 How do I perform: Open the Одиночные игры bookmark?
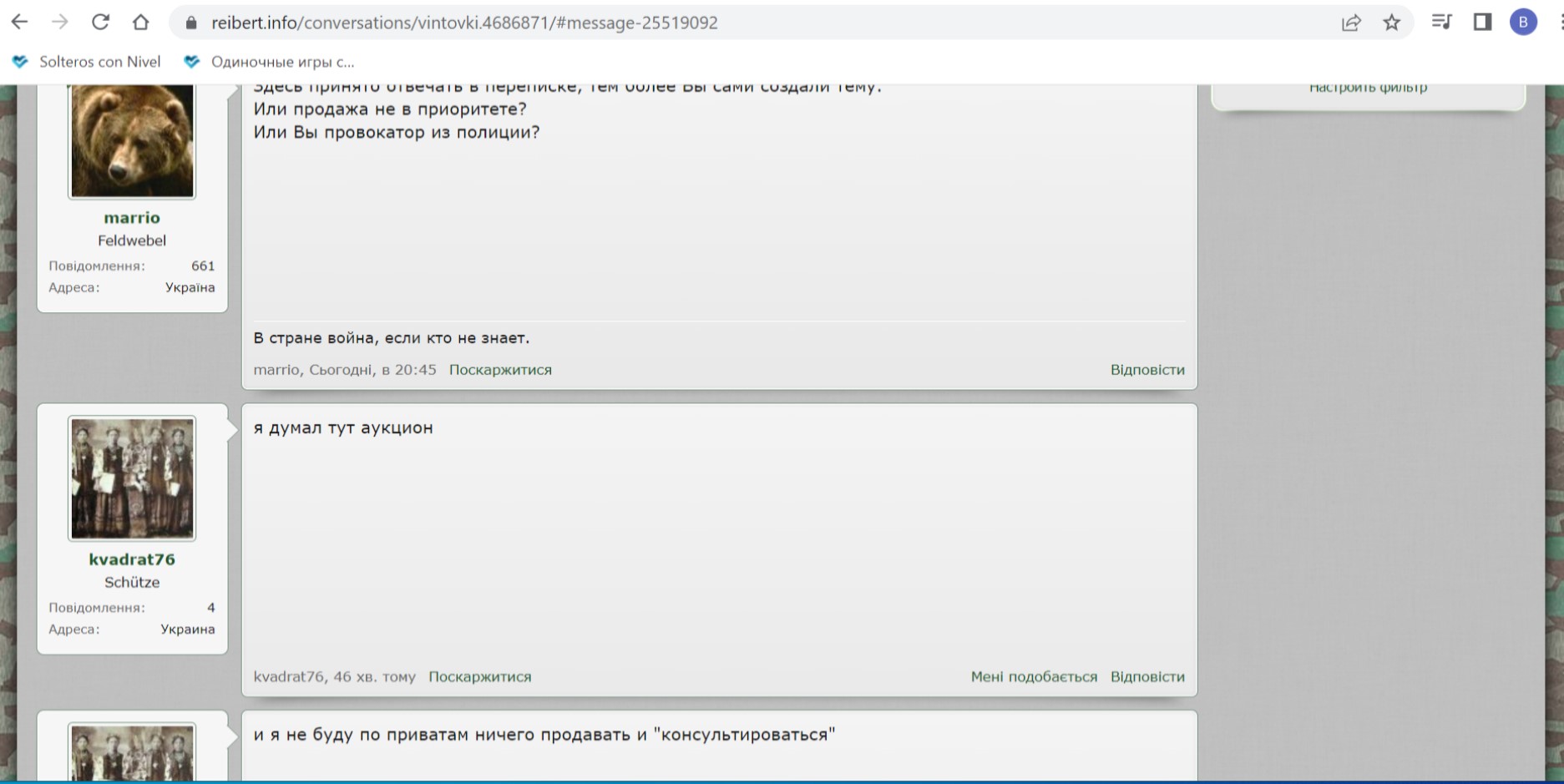pos(269,62)
